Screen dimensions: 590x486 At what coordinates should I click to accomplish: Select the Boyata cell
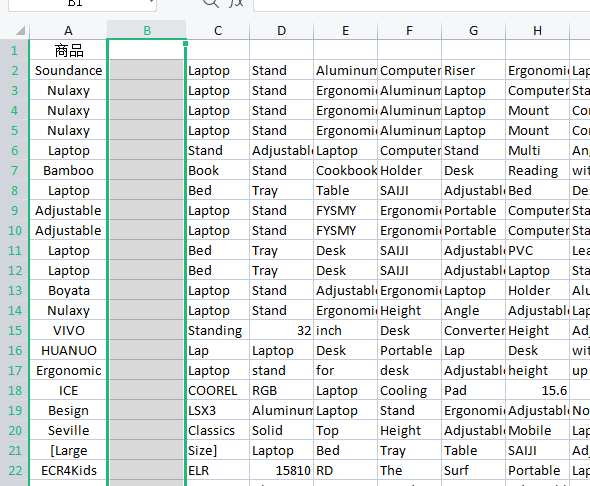68,290
